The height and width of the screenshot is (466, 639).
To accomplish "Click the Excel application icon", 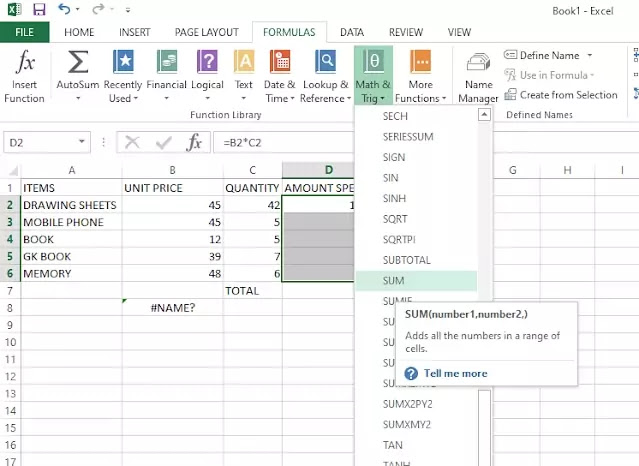I will tap(14, 9).
